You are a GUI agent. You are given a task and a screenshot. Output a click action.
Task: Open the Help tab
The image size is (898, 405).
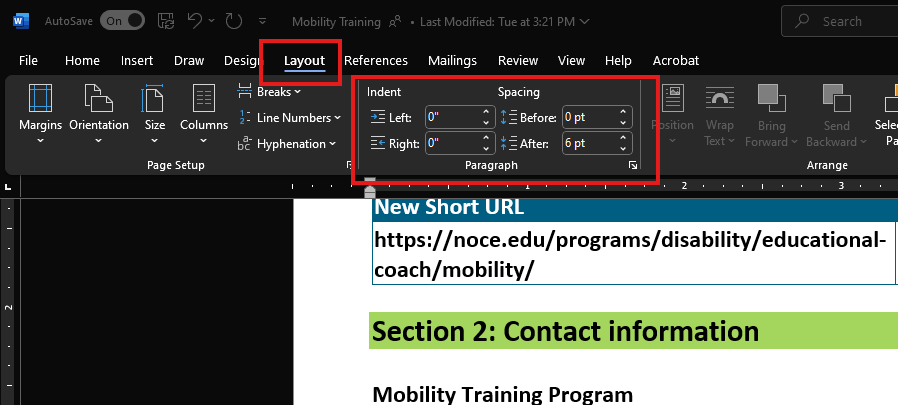619,61
